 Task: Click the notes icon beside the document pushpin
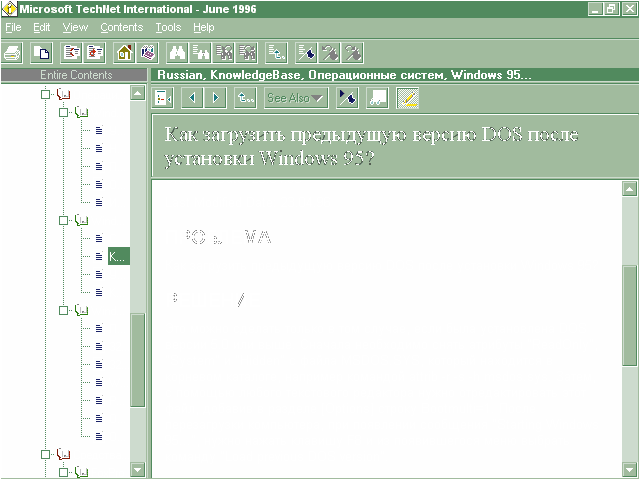377,98
